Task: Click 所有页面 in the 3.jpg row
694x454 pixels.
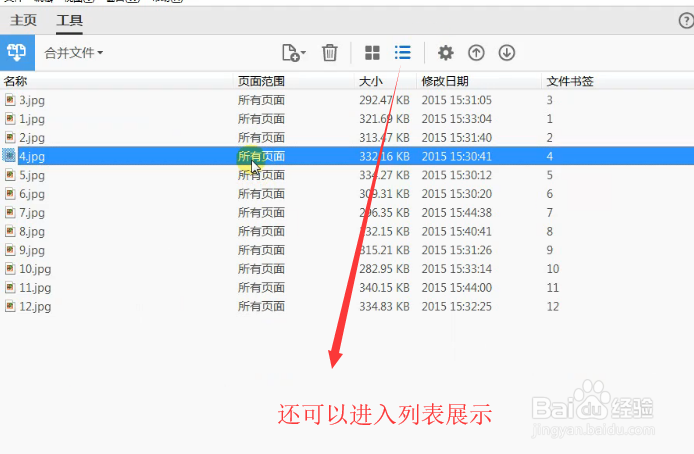Action: [261, 100]
